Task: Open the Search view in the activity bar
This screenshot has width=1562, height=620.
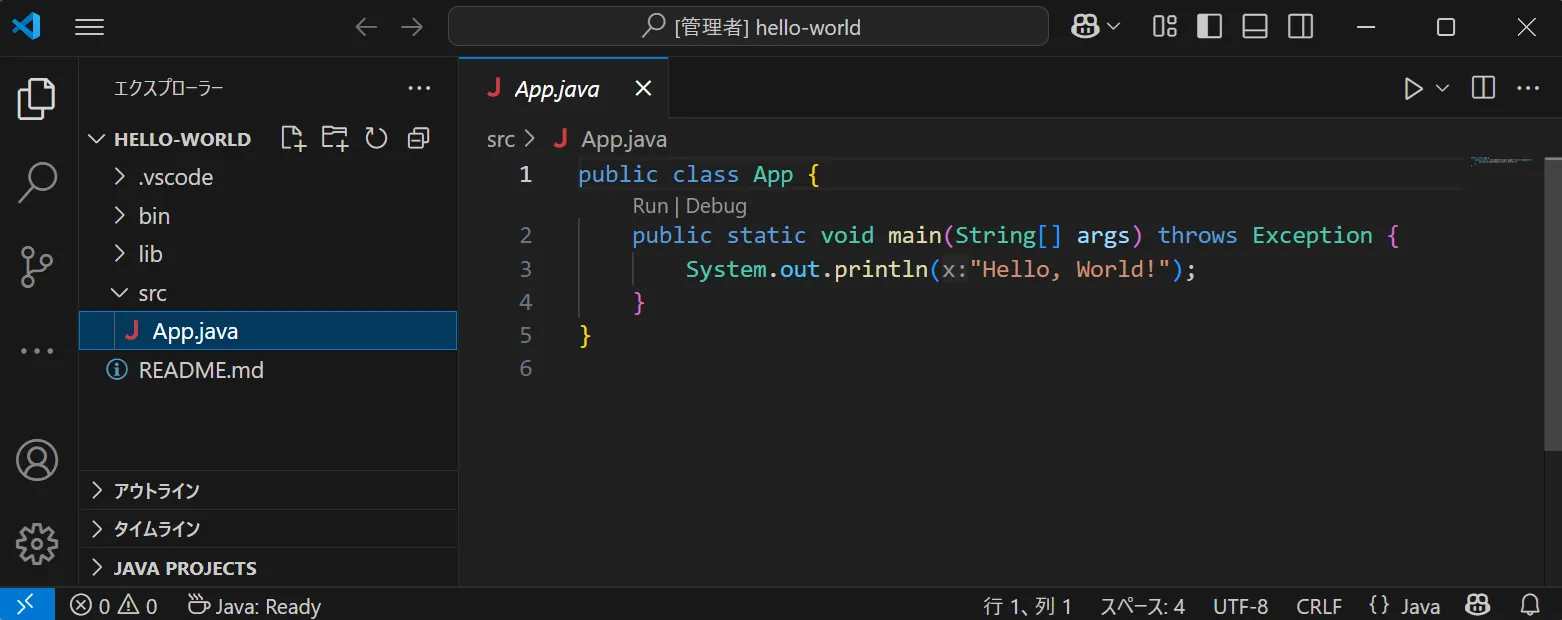Action: (37, 184)
